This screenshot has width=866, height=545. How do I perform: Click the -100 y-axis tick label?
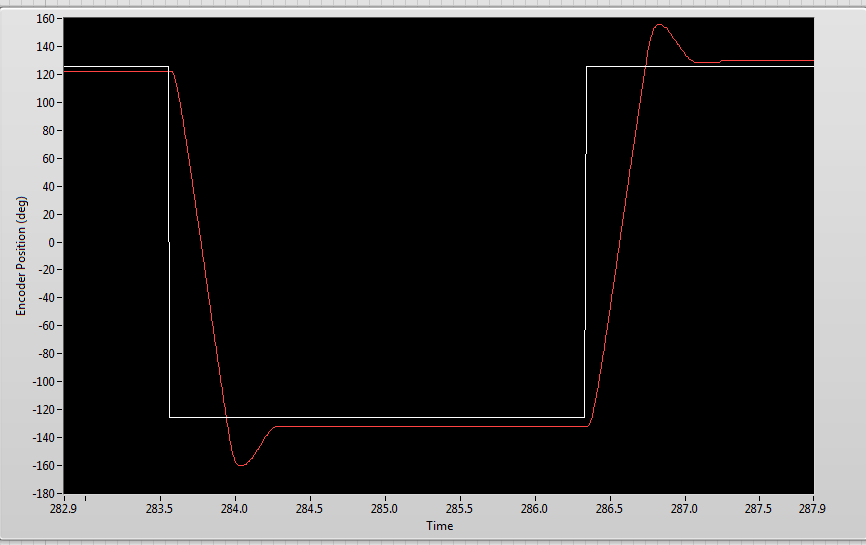coord(44,382)
